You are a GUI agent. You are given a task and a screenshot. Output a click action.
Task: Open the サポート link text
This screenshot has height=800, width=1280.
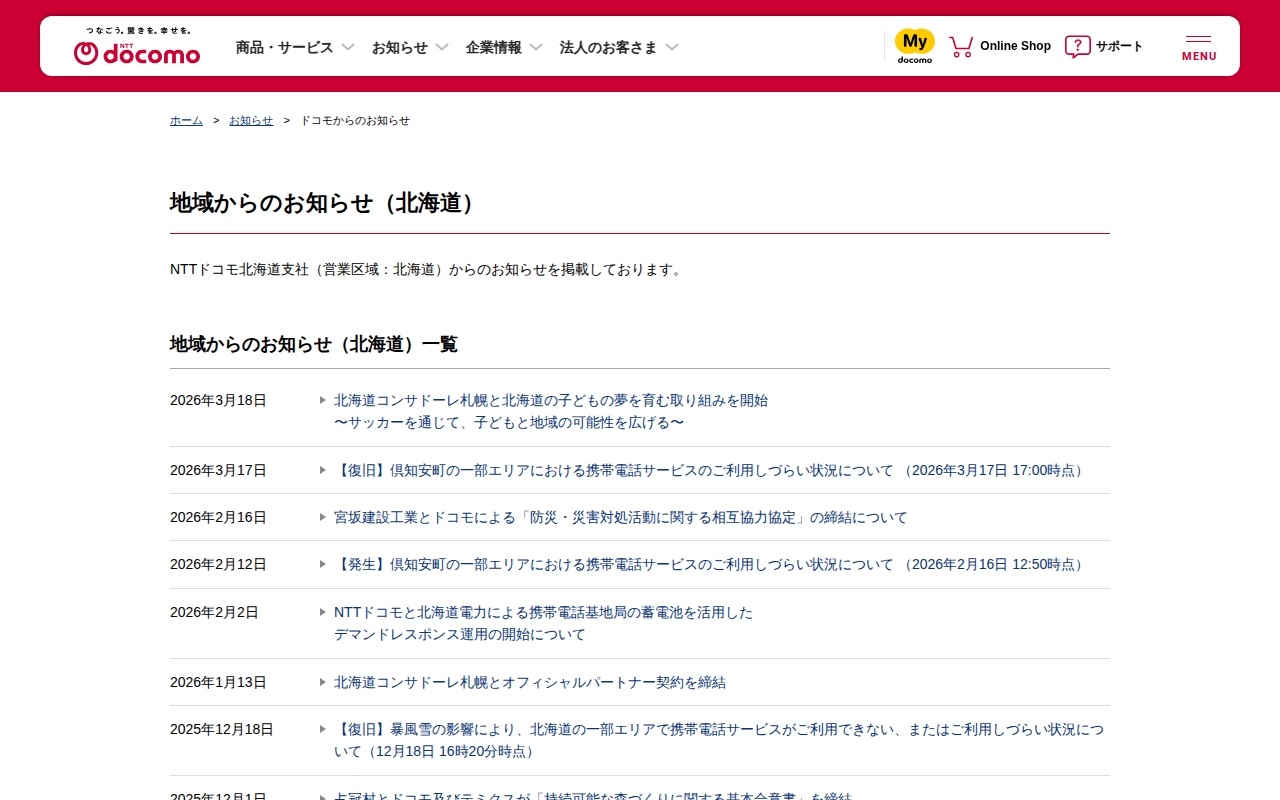point(1119,46)
